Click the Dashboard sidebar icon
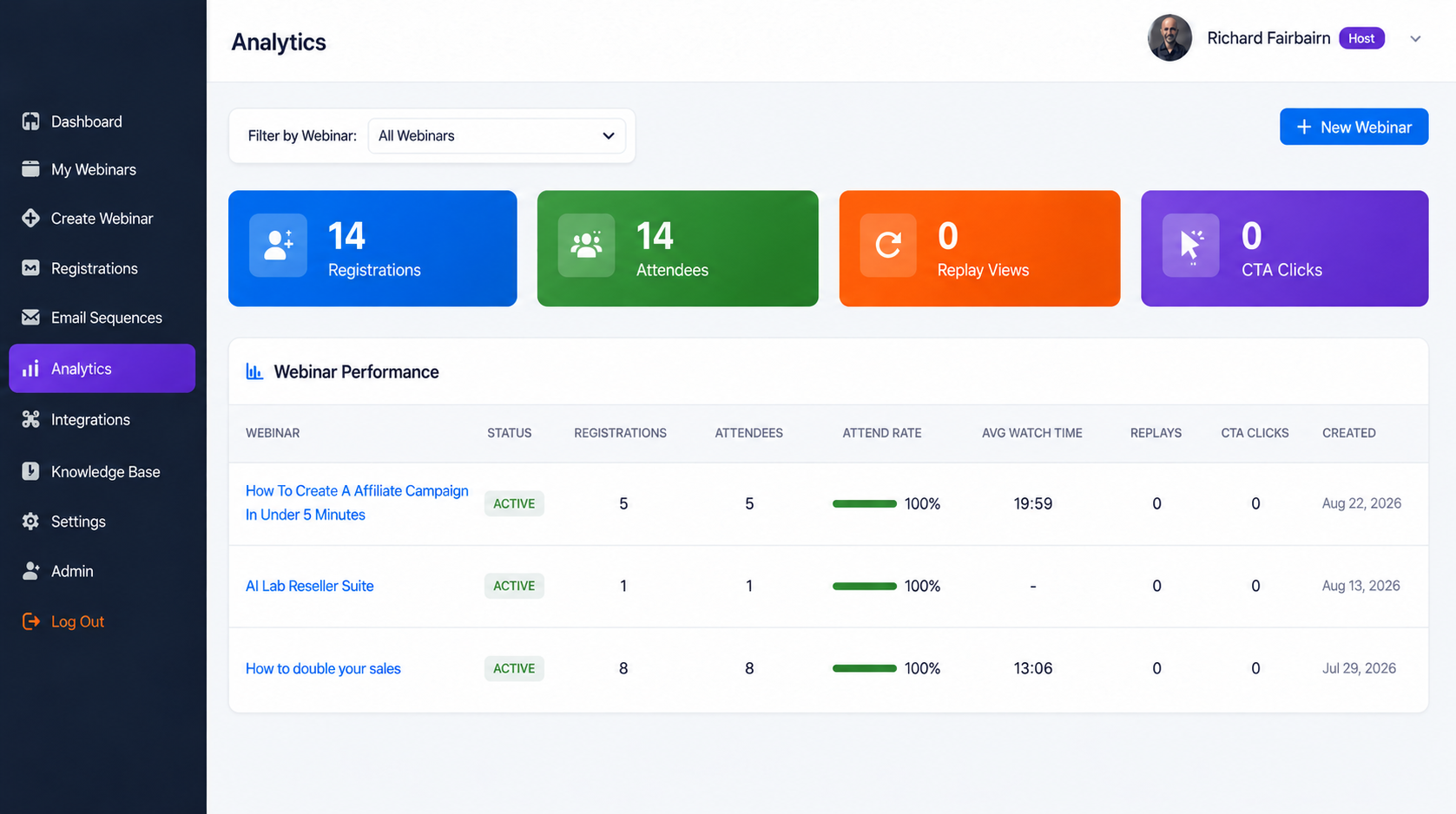Viewport: 1456px width, 814px height. [30, 121]
